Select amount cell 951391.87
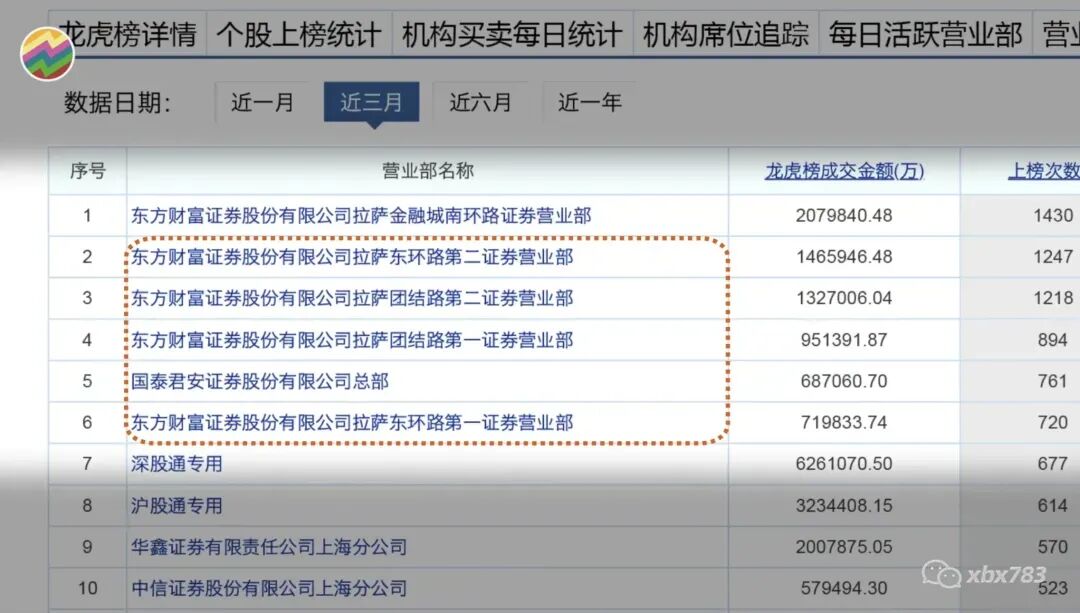1080x613 pixels. 844,340
